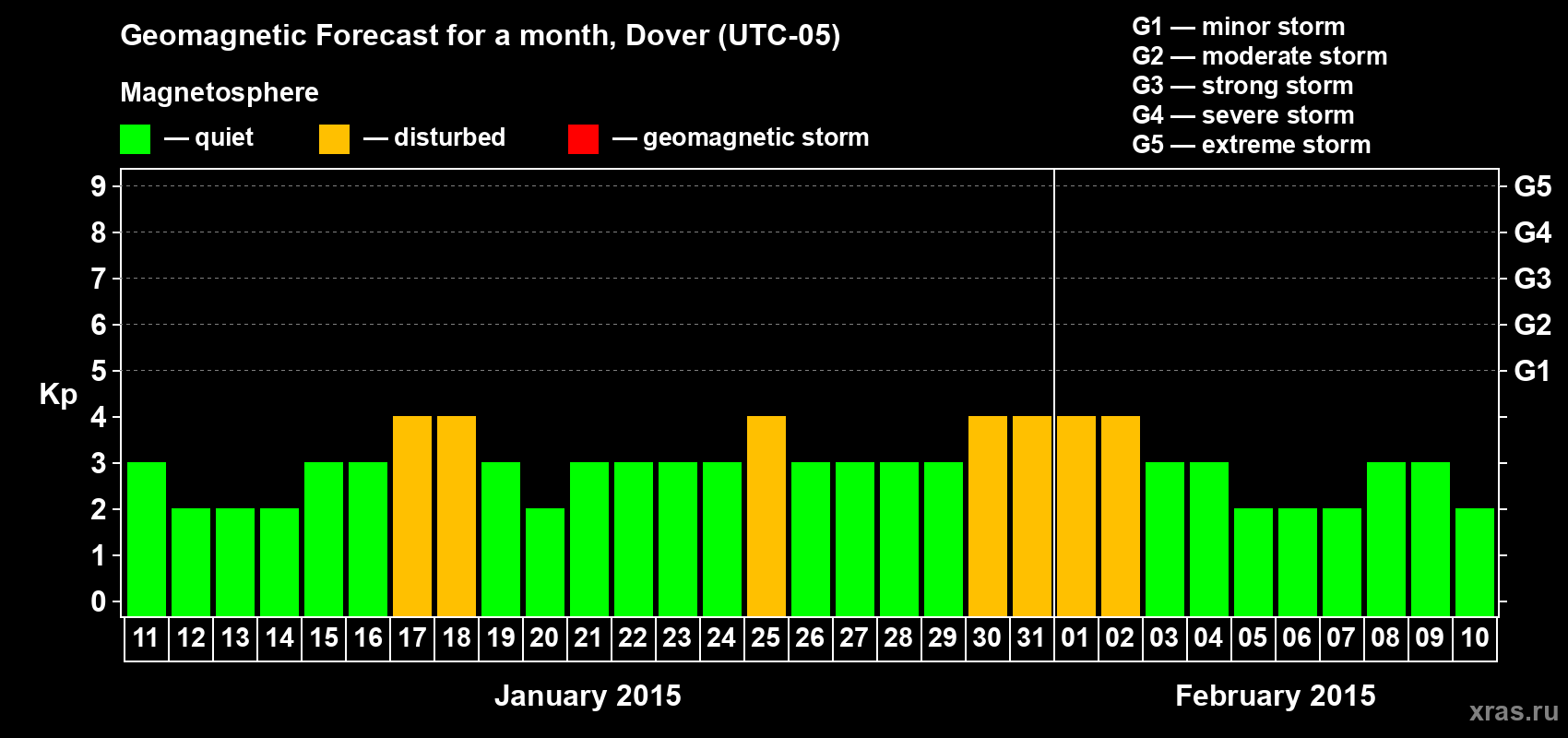Click the date label '21' on the axis

[588, 637]
